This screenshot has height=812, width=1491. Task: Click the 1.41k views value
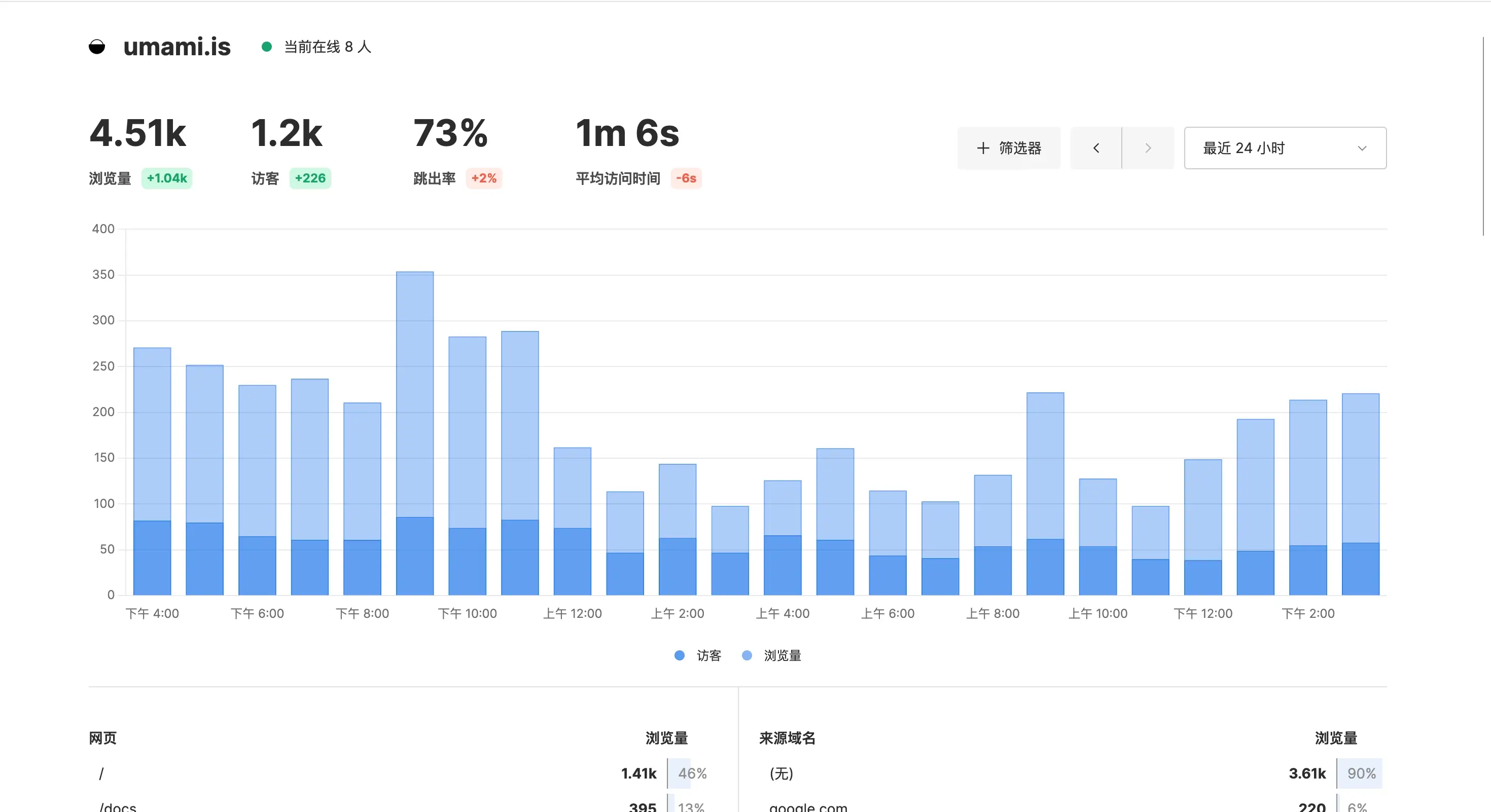tap(638, 773)
